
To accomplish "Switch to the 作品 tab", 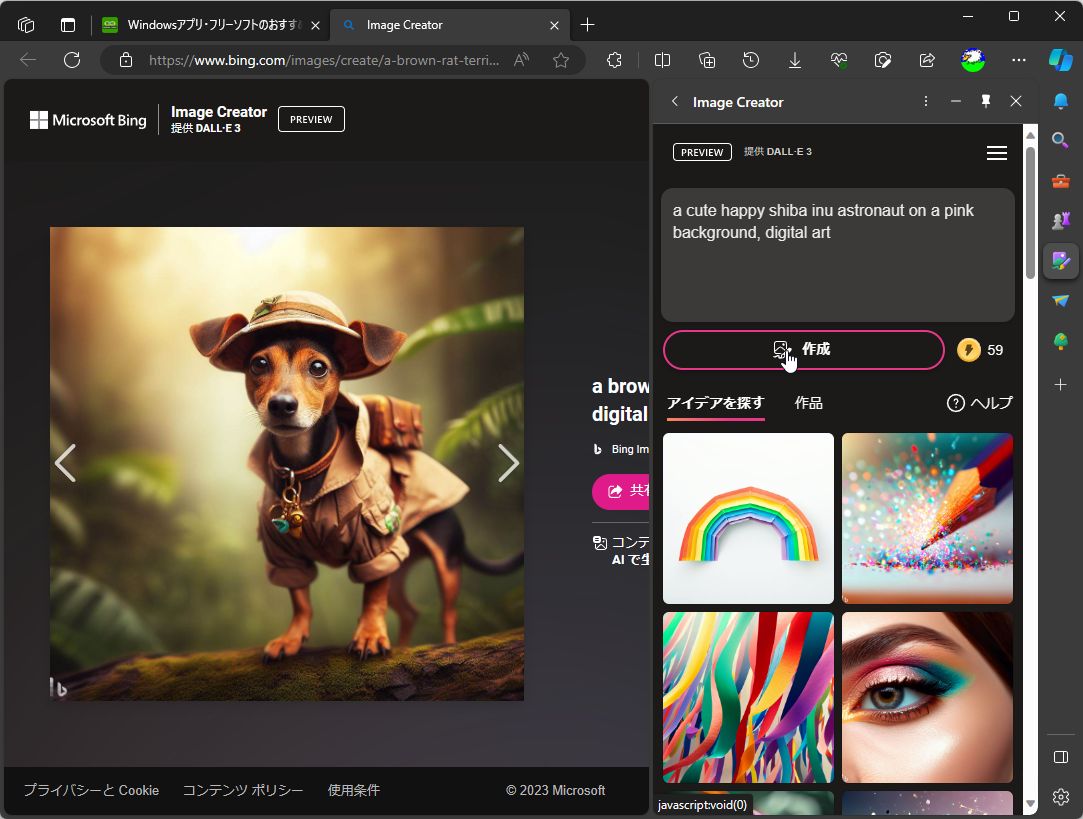I will pyautogui.click(x=808, y=403).
